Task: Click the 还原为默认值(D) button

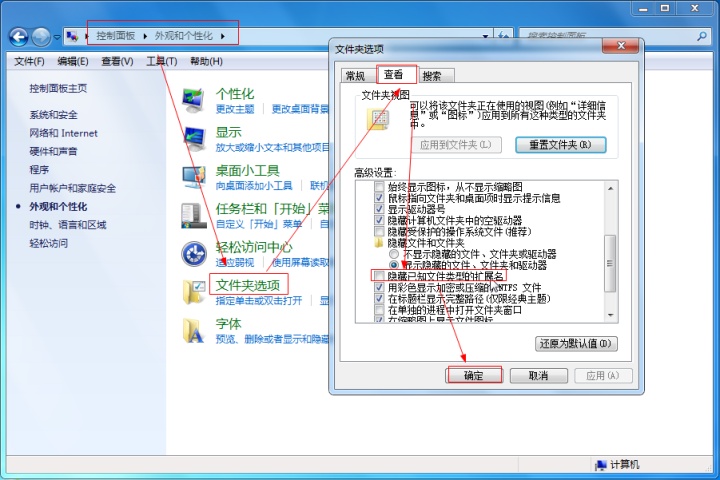Action: pyautogui.click(x=576, y=344)
